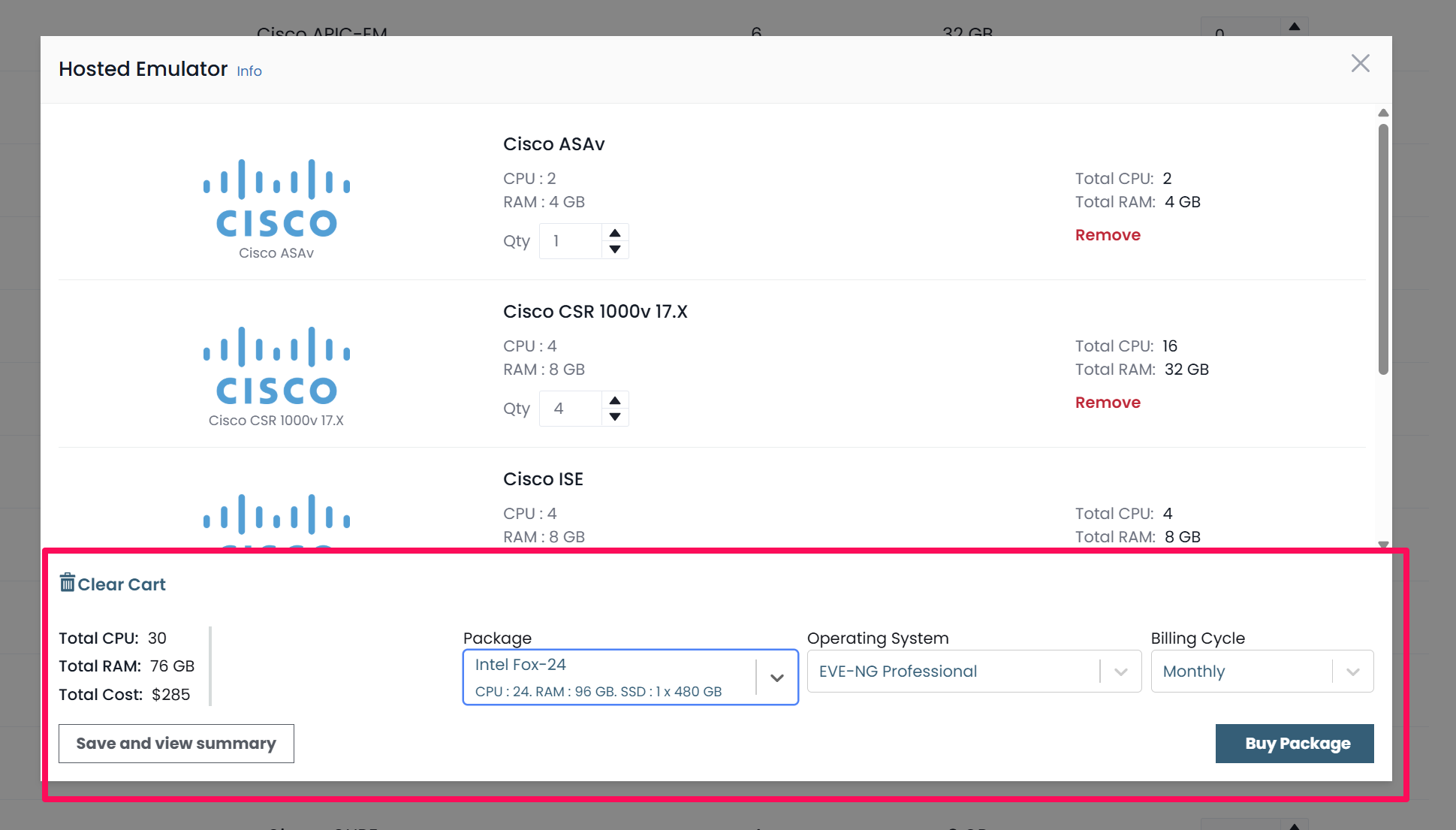Remove Cisco CSR 1000v 17.X from cart
Image resolution: width=1456 pixels, height=830 pixels.
1108,403
